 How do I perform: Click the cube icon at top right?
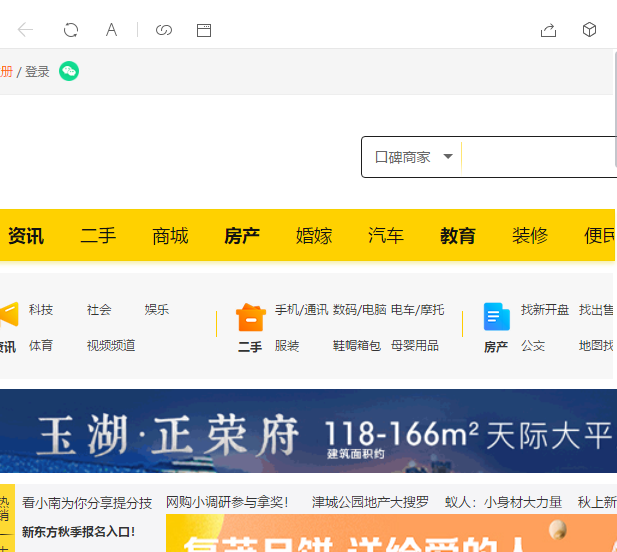589,30
